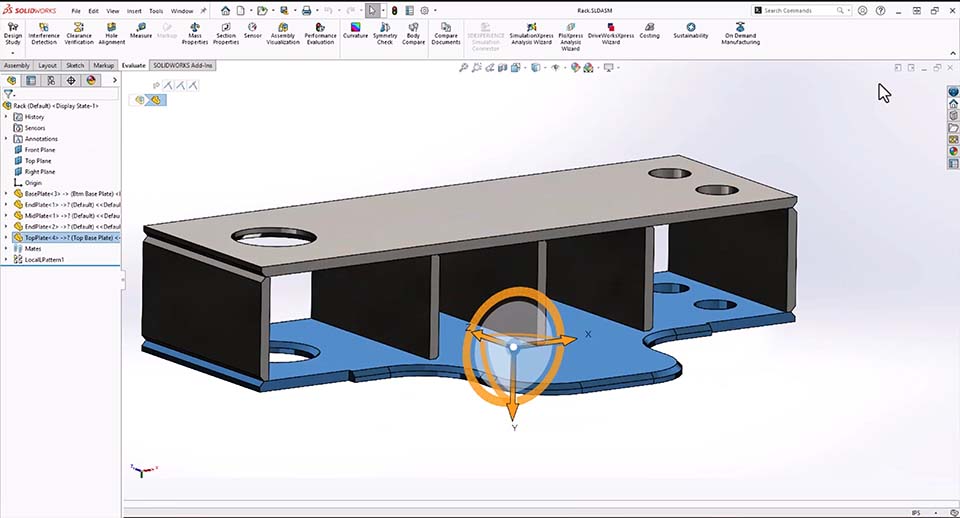Pin the menu bar with pushpin
The image size is (960, 518).
click(203, 10)
